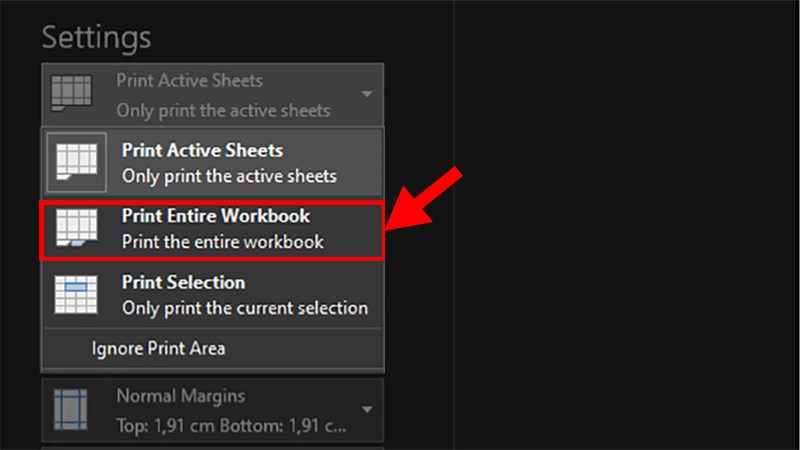Click the sheet grid icon in collapsed print dropdown
The height and width of the screenshot is (450, 800).
[71, 93]
